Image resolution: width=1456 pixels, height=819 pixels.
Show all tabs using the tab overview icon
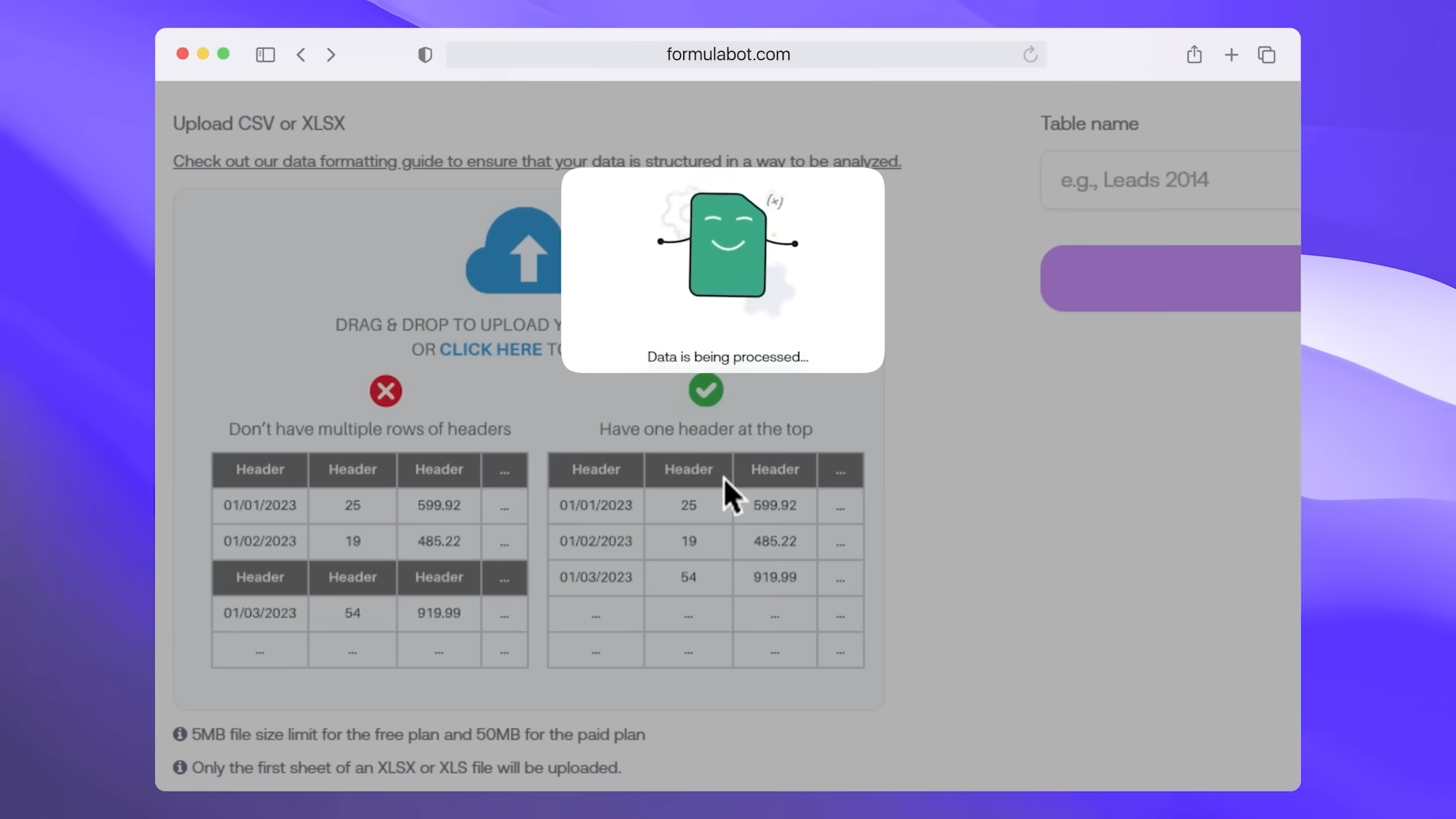click(1266, 54)
